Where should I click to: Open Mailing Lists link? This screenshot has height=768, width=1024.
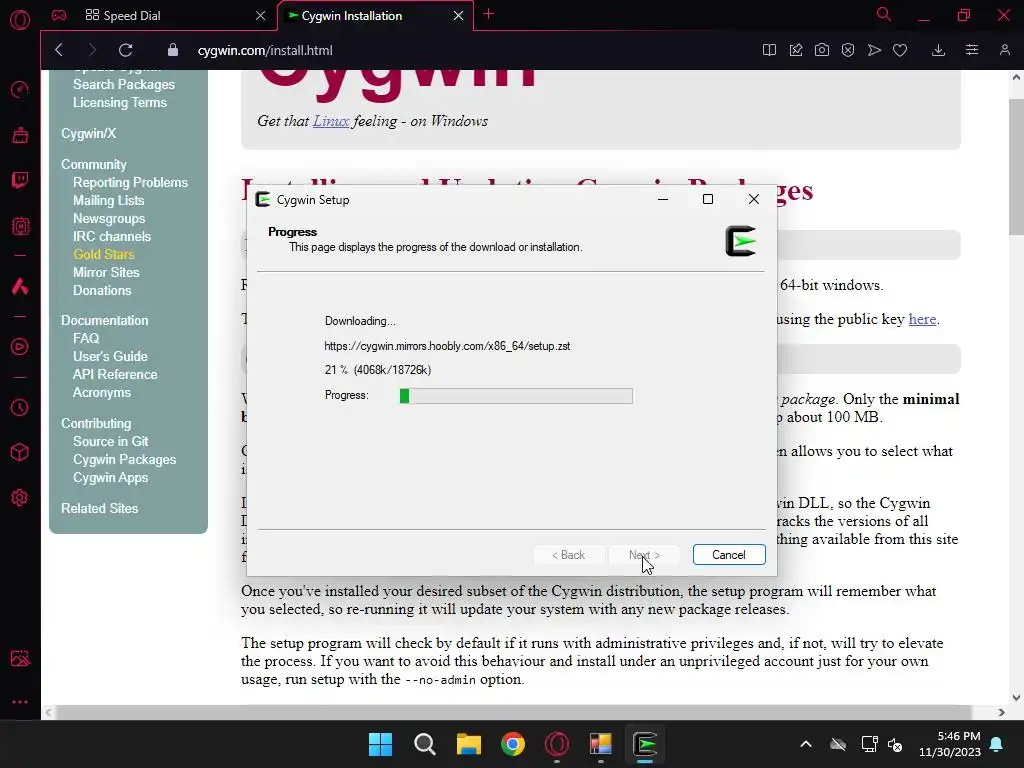point(108,200)
